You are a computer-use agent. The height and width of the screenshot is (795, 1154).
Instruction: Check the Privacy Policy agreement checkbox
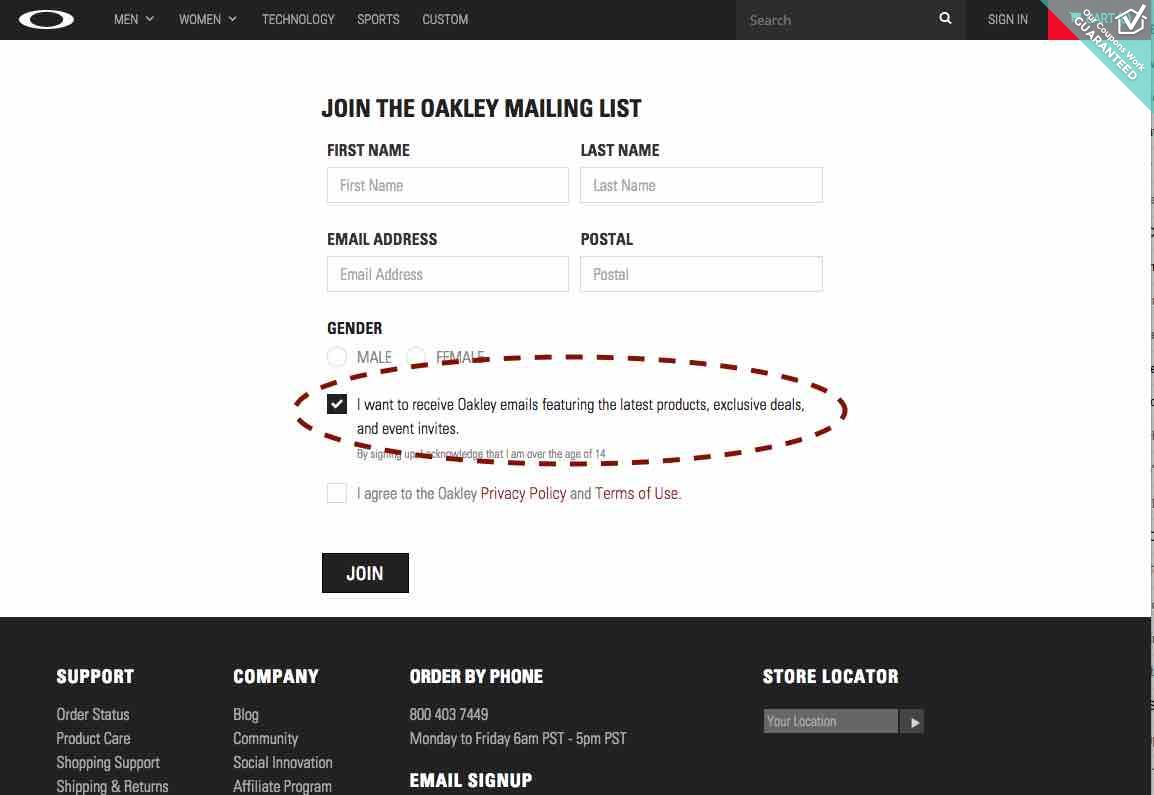[337, 493]
